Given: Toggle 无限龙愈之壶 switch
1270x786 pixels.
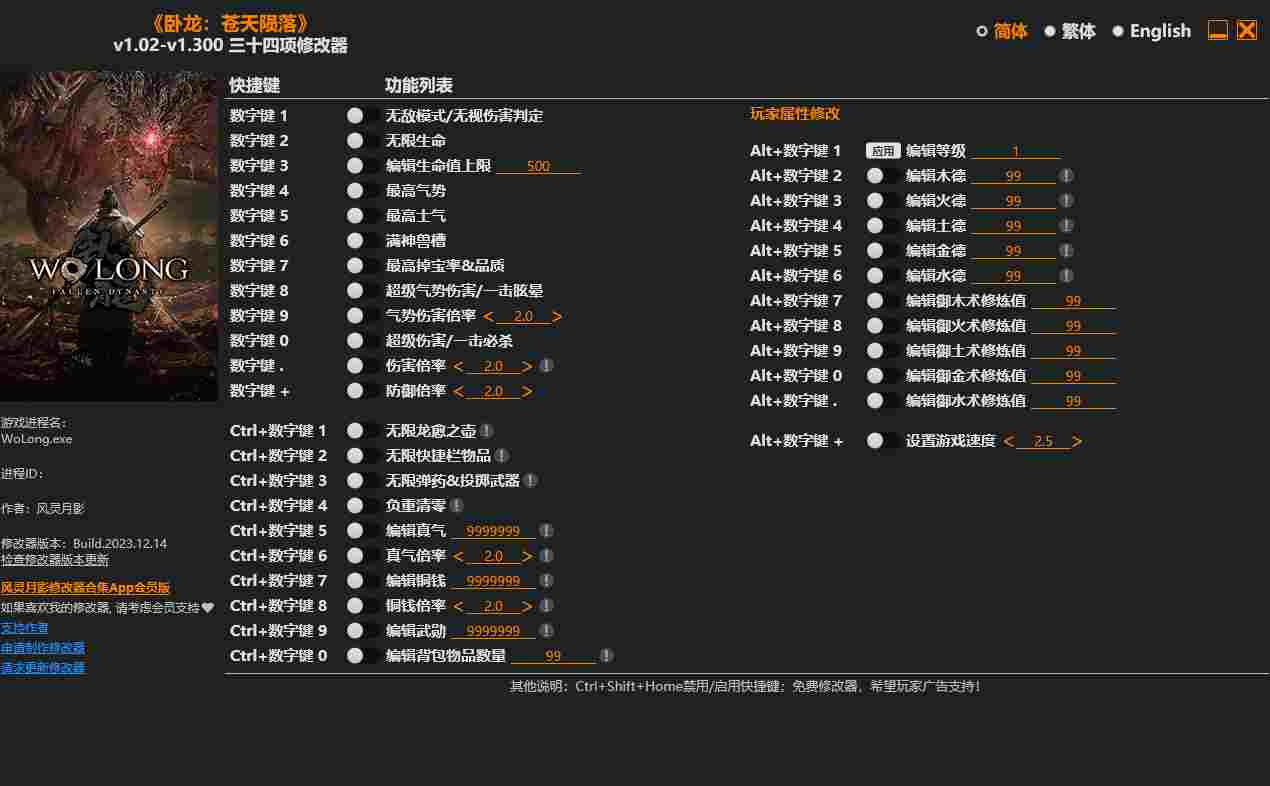Looking at the screenshot, I should click(362, 431).
